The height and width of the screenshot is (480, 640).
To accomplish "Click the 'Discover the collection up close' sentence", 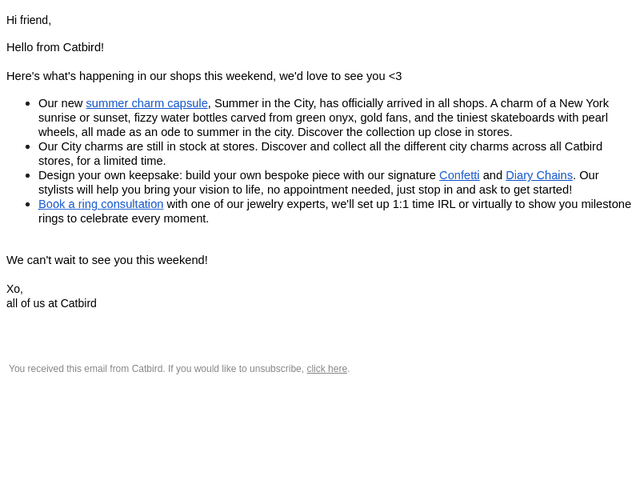I will pos(405,132).
